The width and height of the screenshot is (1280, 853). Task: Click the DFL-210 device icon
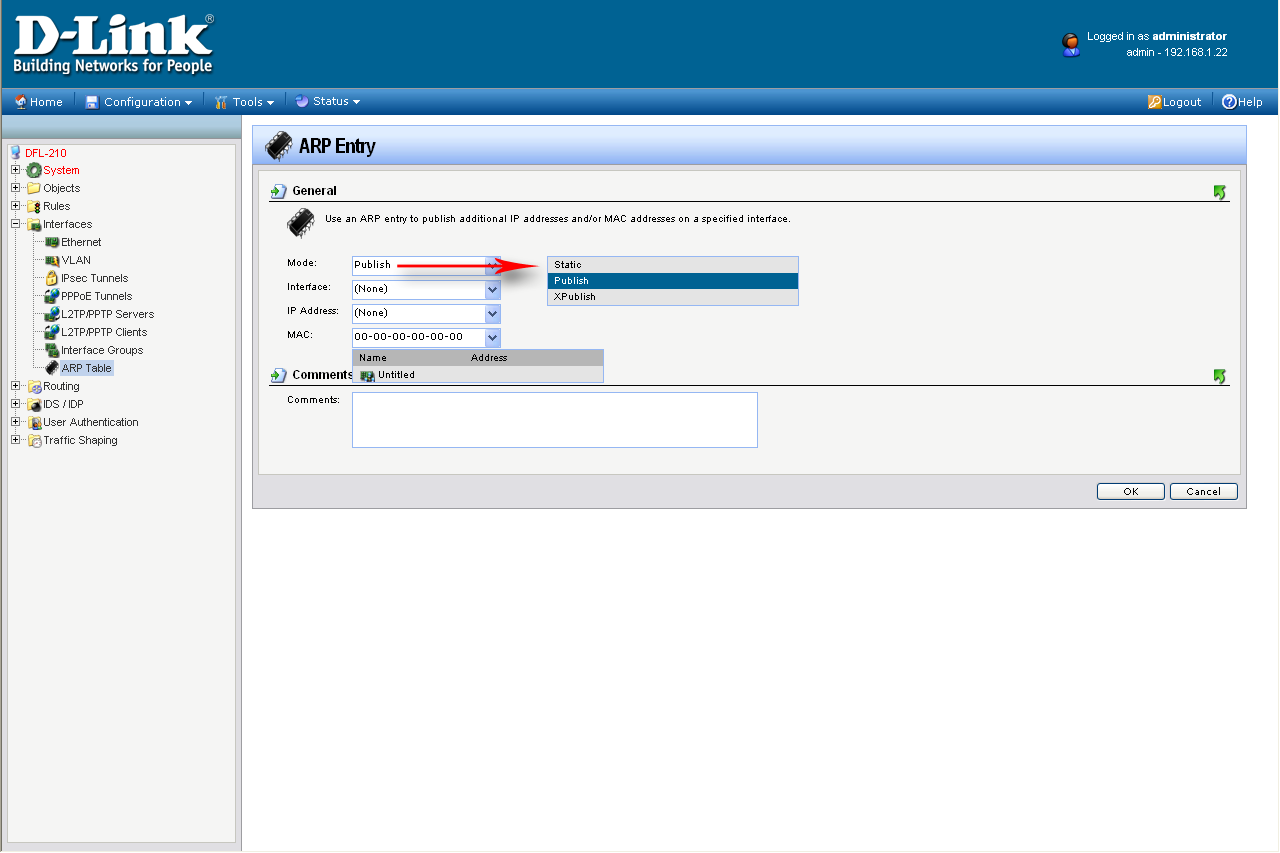[x=15, y=153]
